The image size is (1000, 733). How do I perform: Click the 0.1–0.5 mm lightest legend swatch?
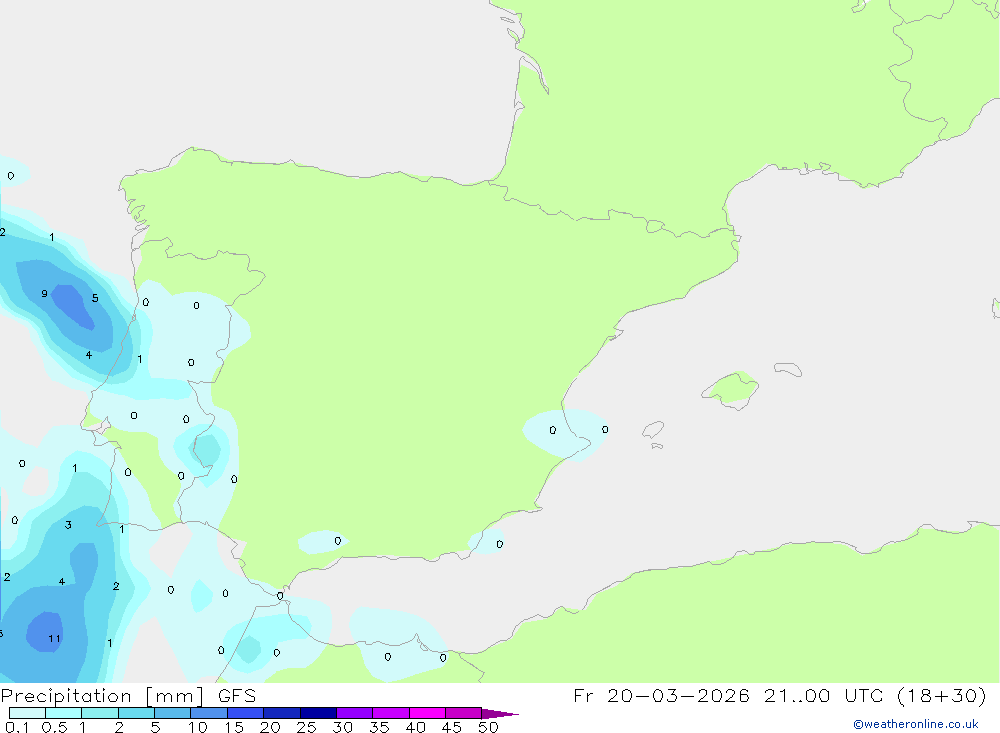pyautogui.click(x=27, y=713)
